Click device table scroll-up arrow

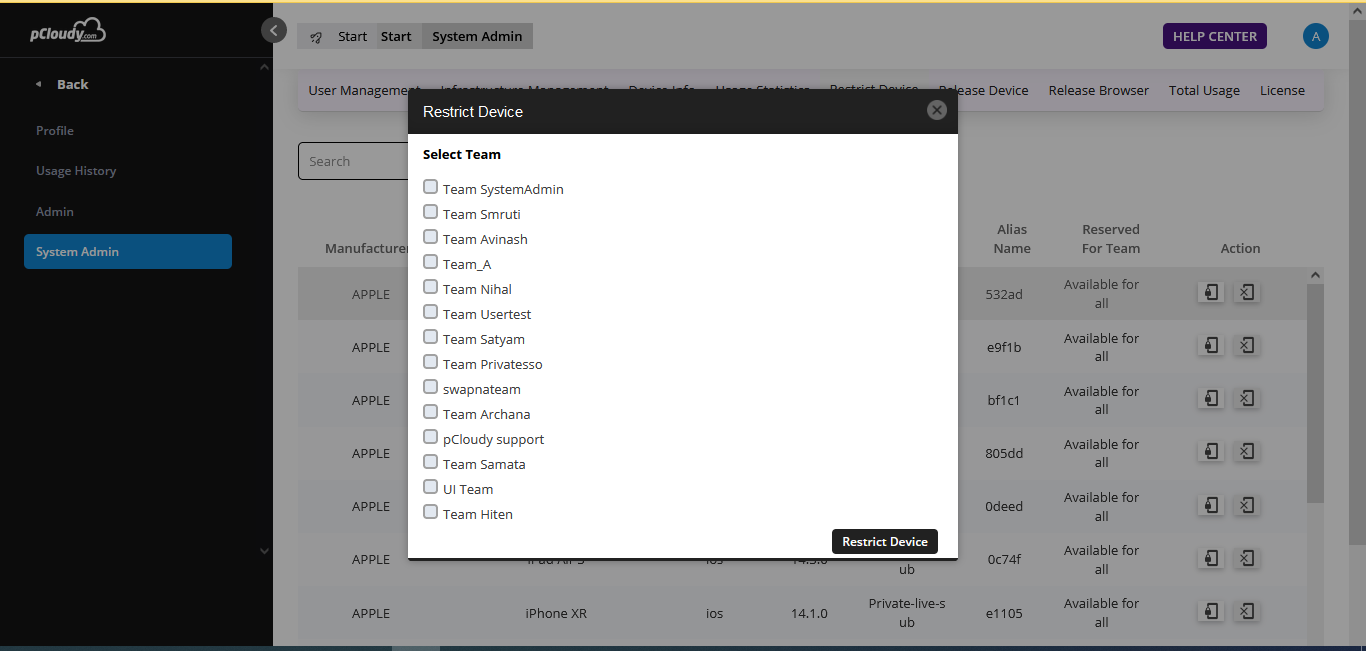pos(1315,275)
